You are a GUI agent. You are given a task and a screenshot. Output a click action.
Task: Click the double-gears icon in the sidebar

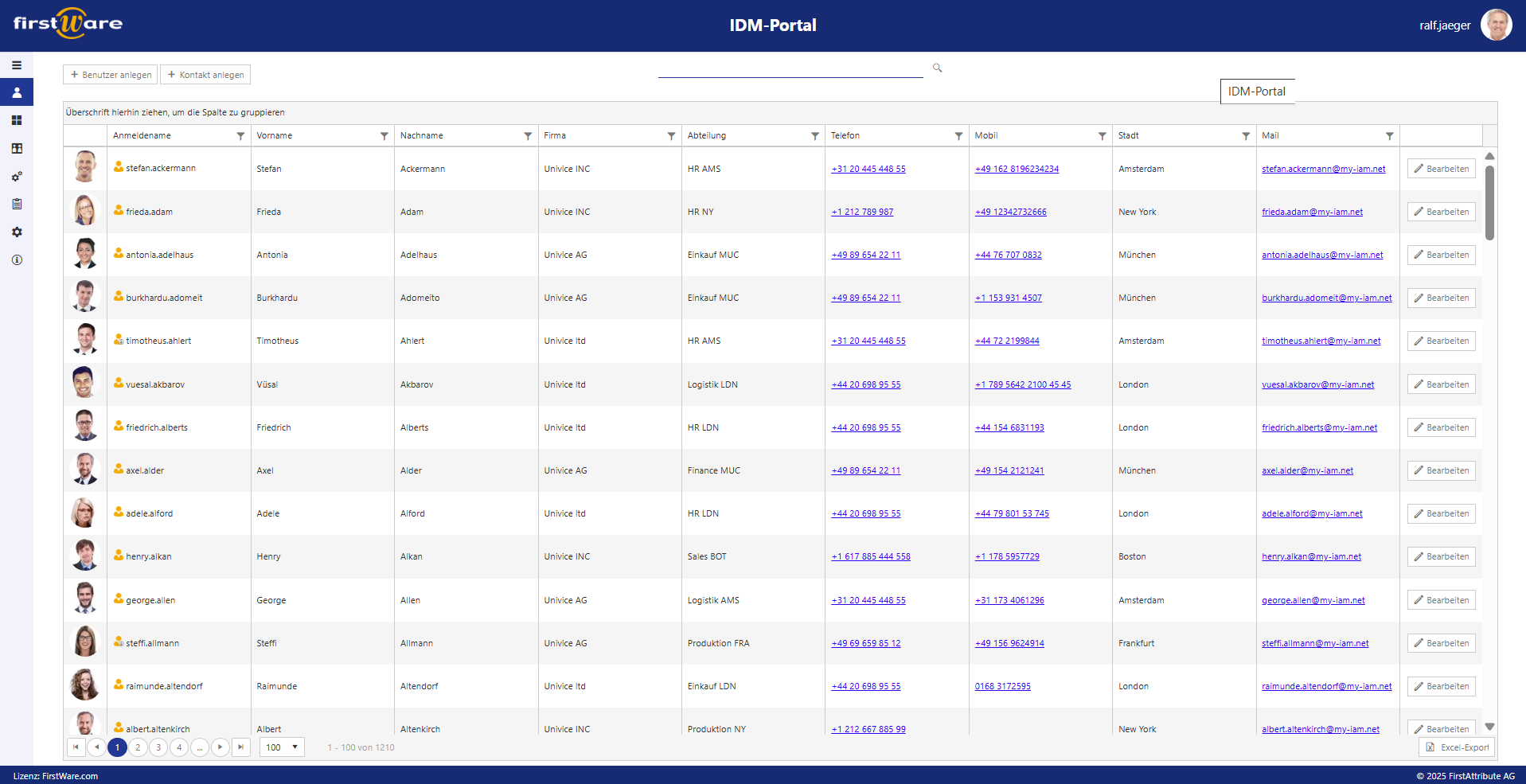[17, 177]
